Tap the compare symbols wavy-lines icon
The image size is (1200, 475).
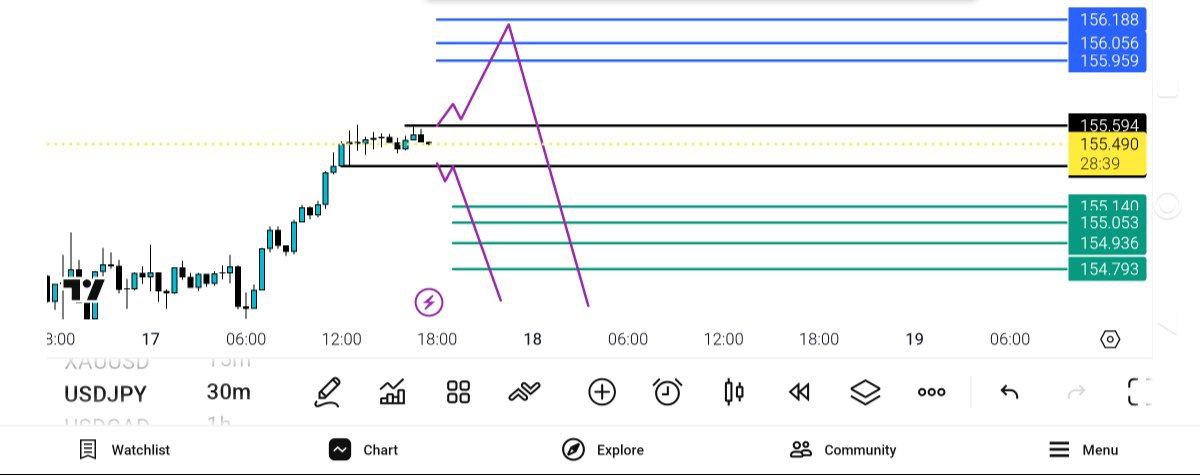[524, 392]
